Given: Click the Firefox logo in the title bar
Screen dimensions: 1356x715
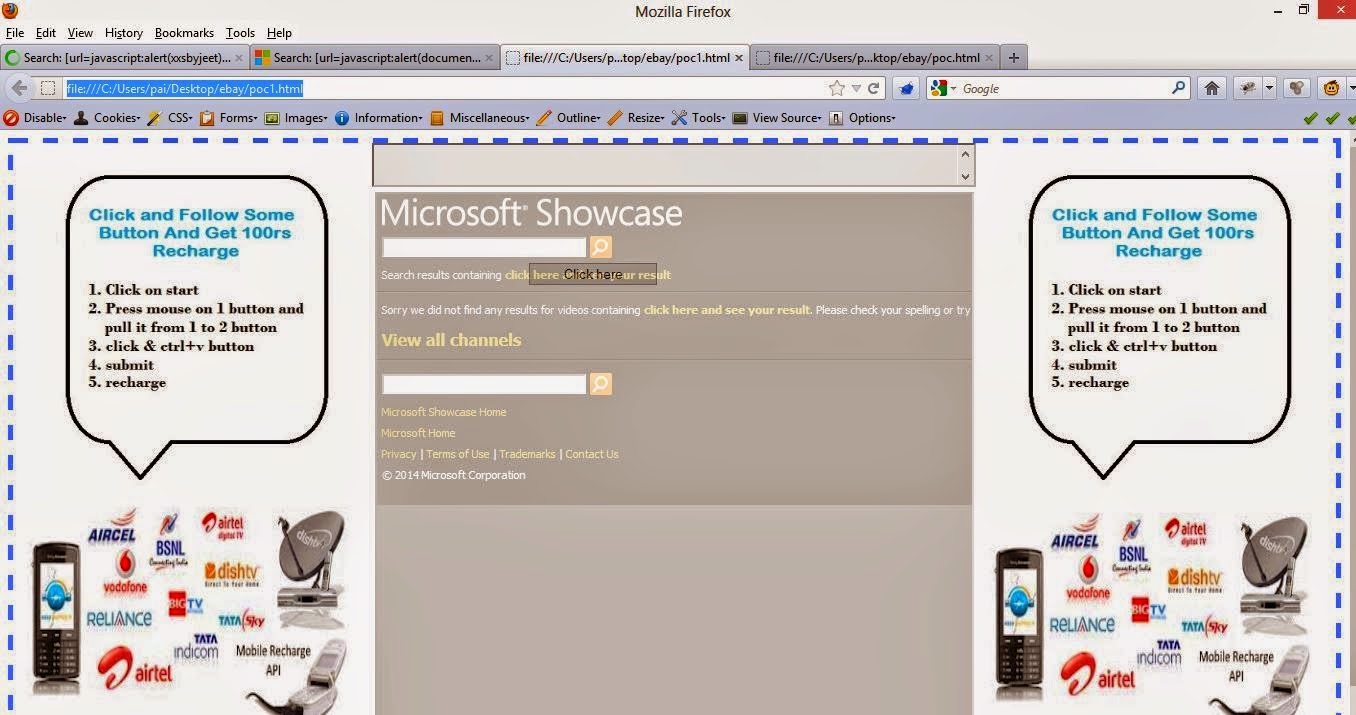Looking at the screenshot, I should [x=9, y=11].
